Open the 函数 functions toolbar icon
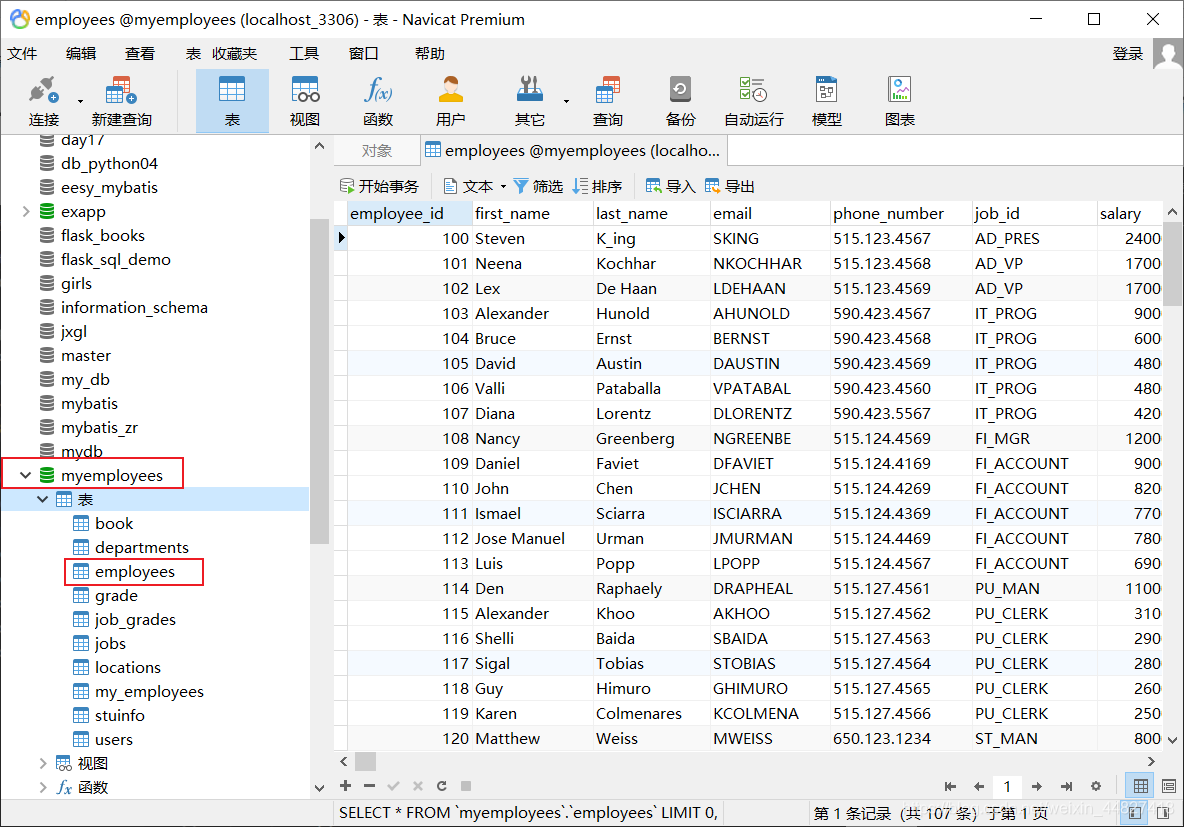This screenshot has height=827, width=1184. pos(378,101)
